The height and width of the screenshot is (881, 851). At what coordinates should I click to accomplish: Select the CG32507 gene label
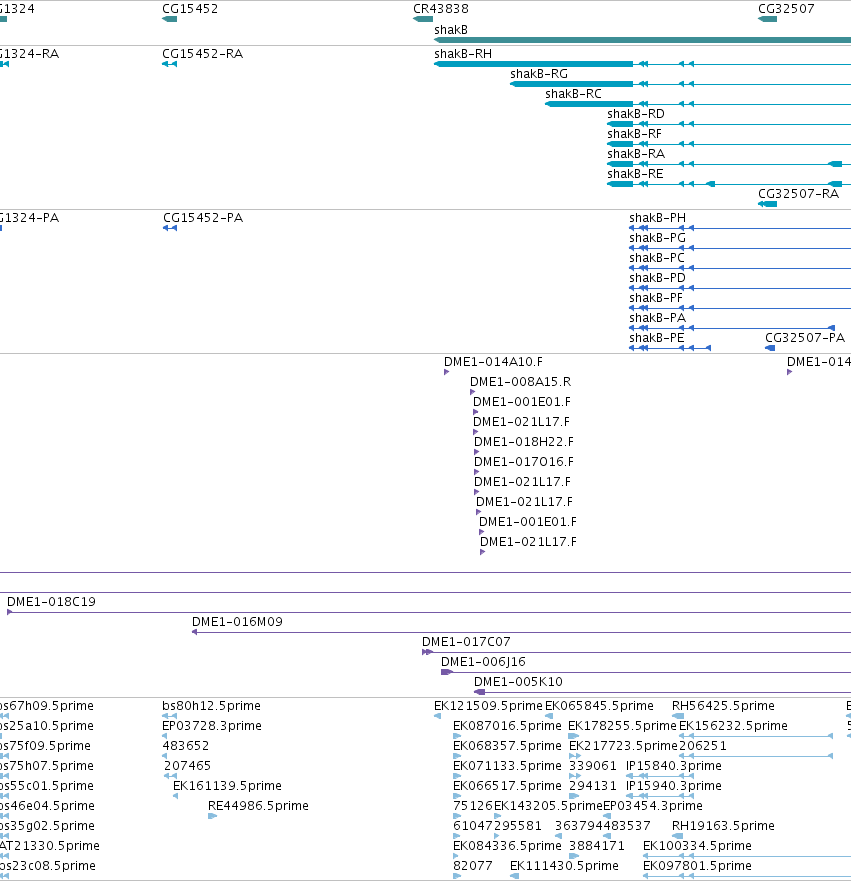786,9
